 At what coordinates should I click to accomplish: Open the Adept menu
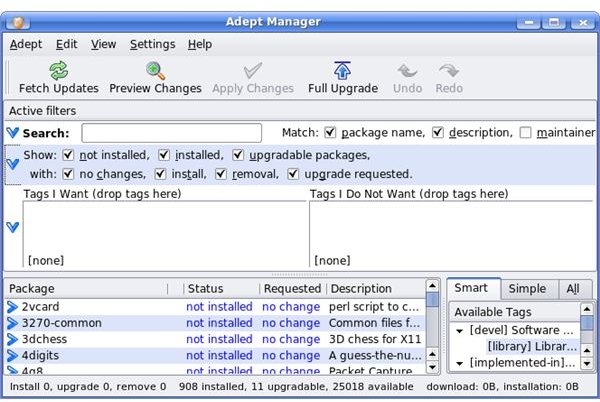[26, 44]
